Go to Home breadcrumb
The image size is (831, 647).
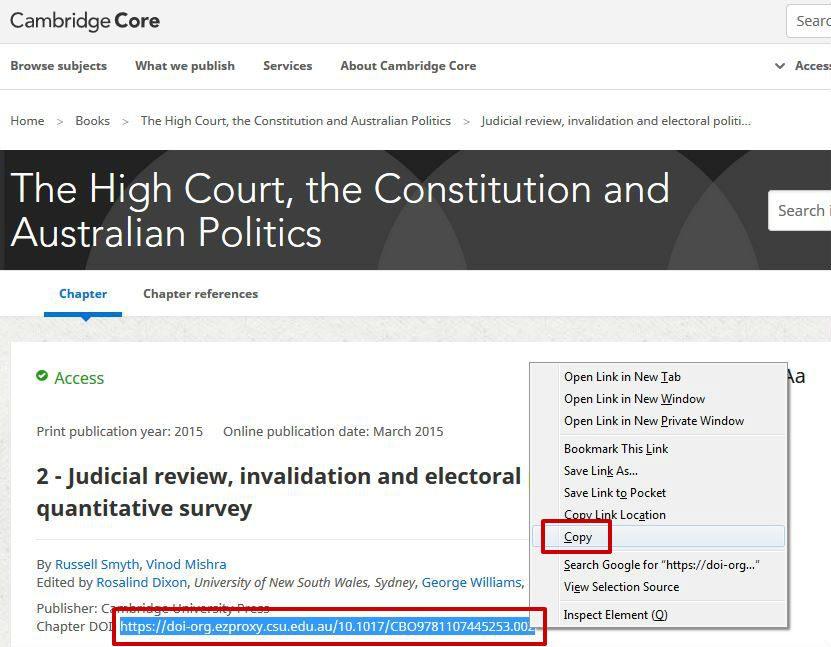[28, 121]
